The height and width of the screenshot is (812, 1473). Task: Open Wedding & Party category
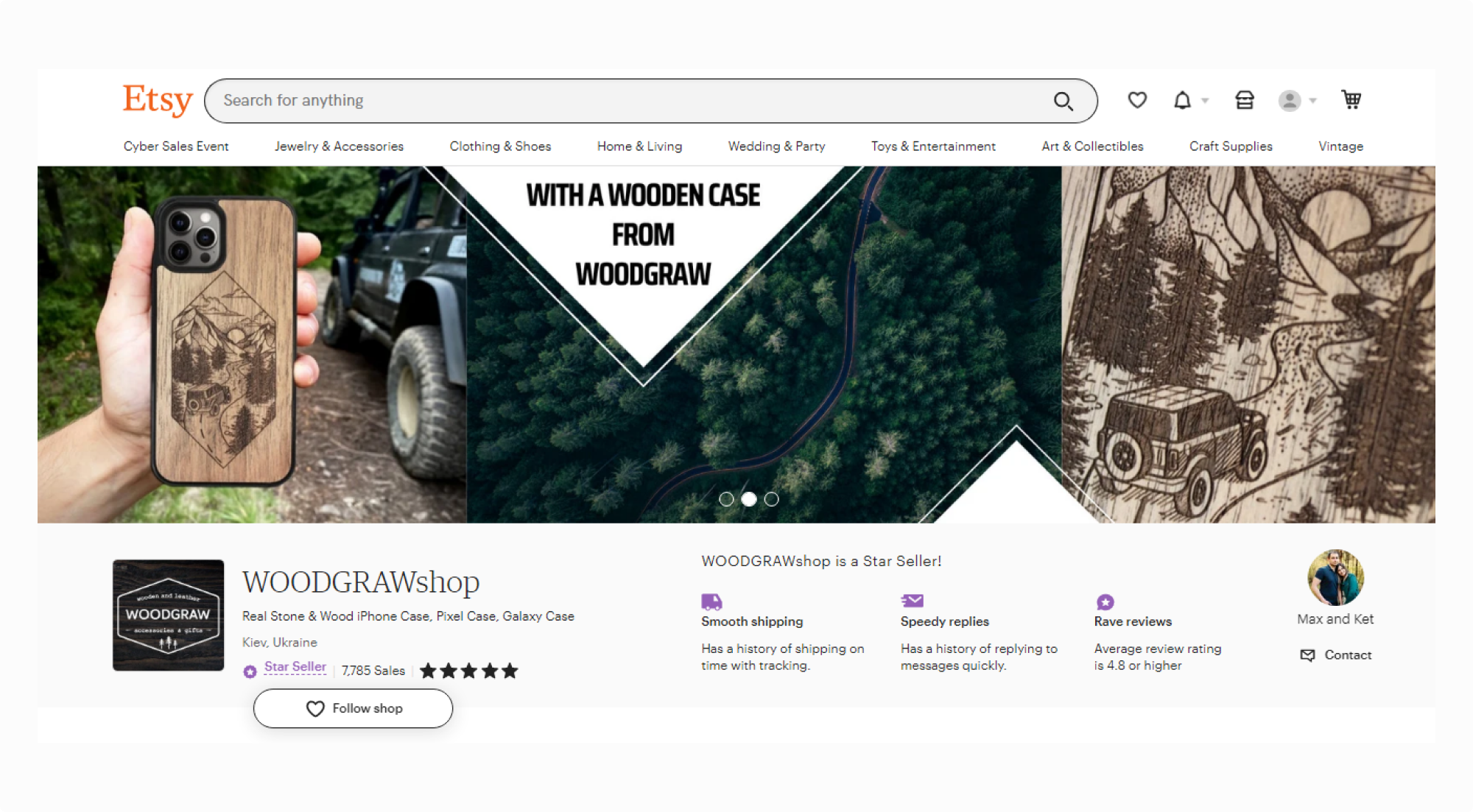click(776, 146)
